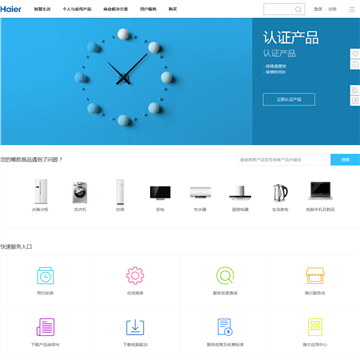
Task: Click the magnifier icon in header search box
Action: point(298,9)
